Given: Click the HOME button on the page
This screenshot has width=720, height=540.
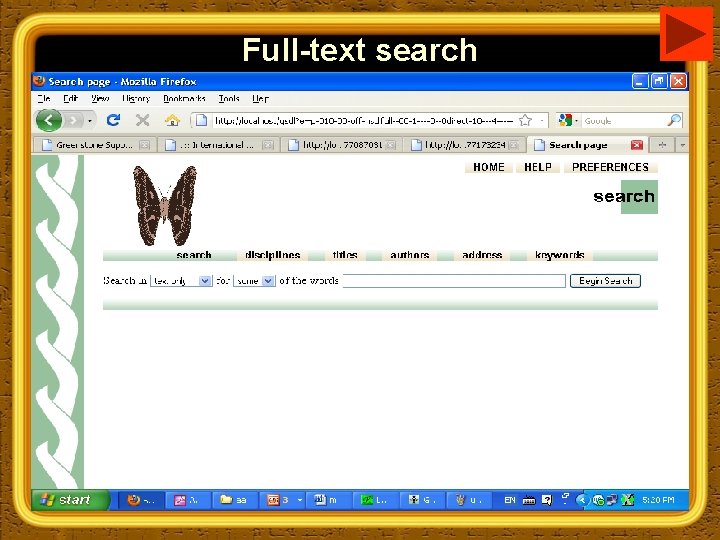Looking at the screenshot, I should pos(489,167).
